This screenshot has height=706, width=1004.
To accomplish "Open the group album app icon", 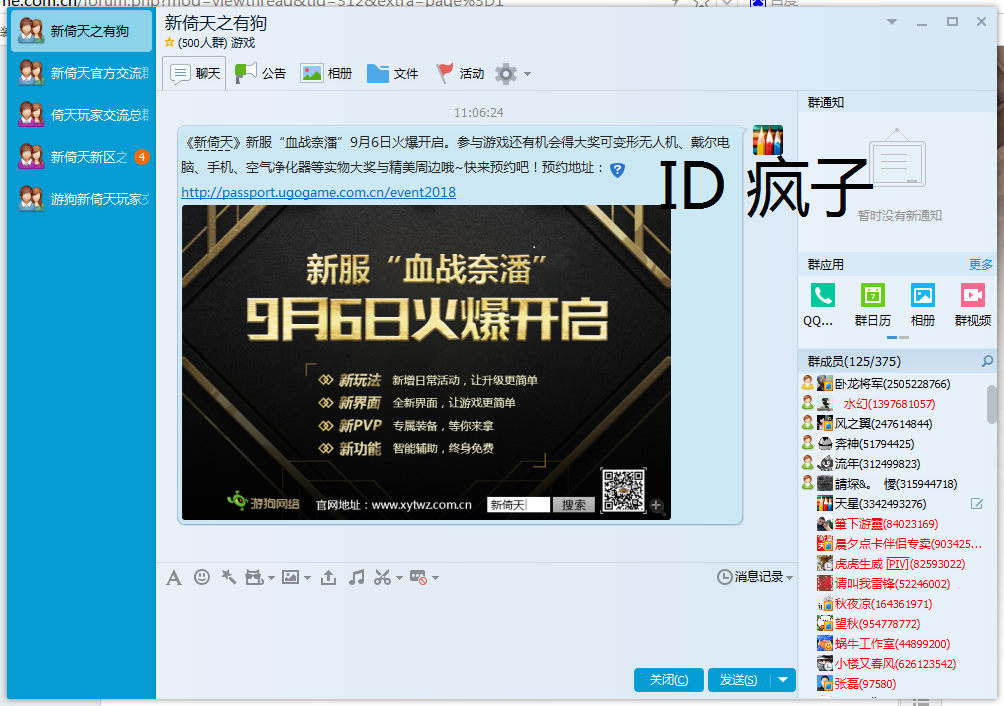I will [921, 295].
